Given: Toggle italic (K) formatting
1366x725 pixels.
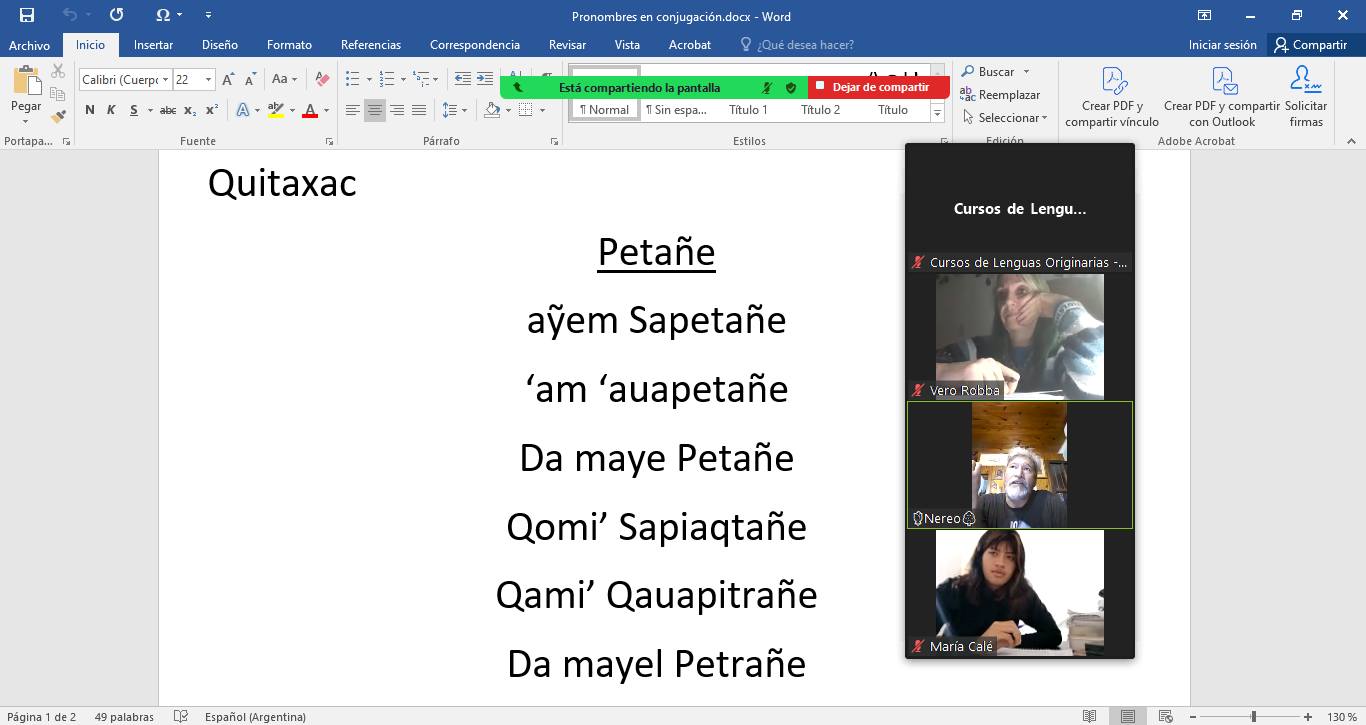Looking at the screenshot, I should 112,110.
